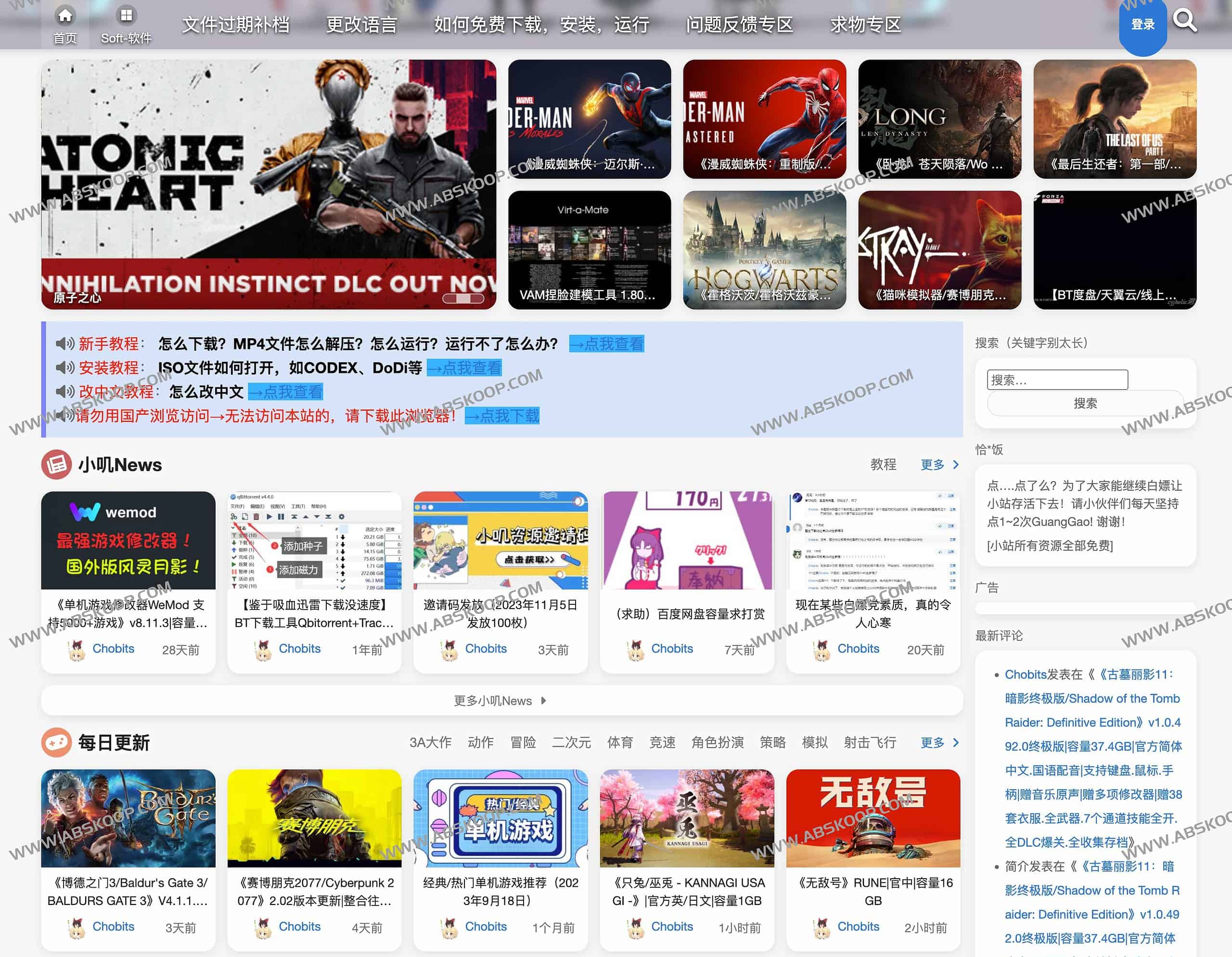The width and height of the screenshot is (1232, 957).
Task: Click the speaker icon beside 新手教程
Action: coord(65,344)
